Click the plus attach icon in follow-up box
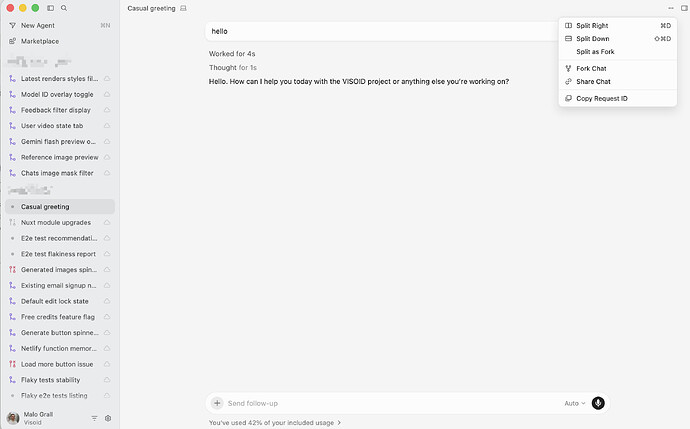 tap(217, 403)
